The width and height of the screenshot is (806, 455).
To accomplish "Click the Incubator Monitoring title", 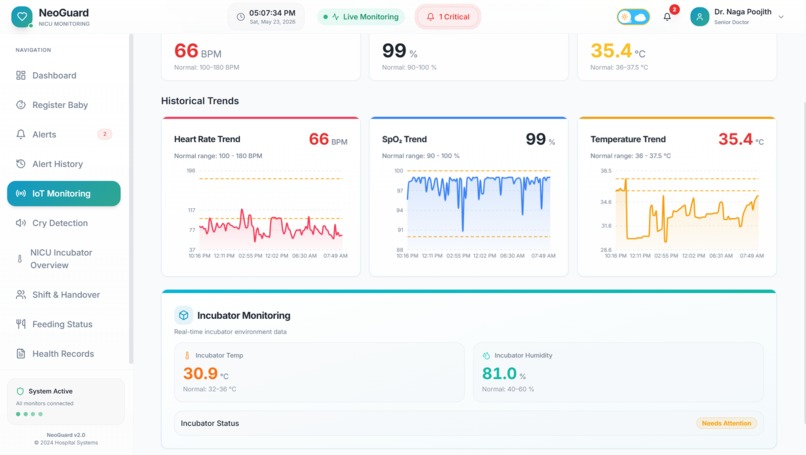I will (244, 316).
